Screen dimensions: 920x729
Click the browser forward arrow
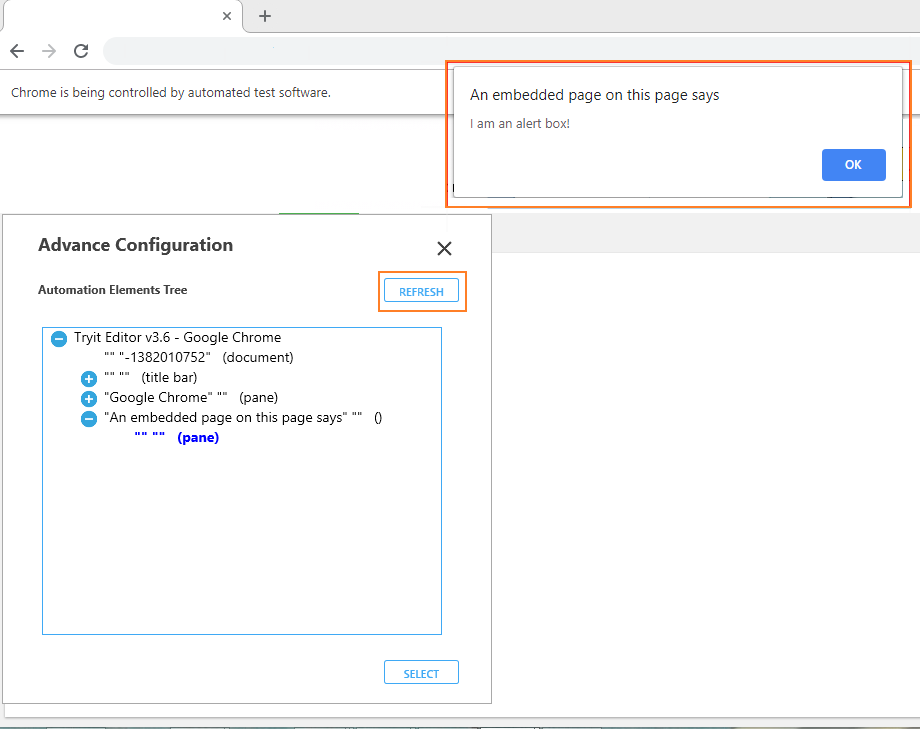click(49, 51)
